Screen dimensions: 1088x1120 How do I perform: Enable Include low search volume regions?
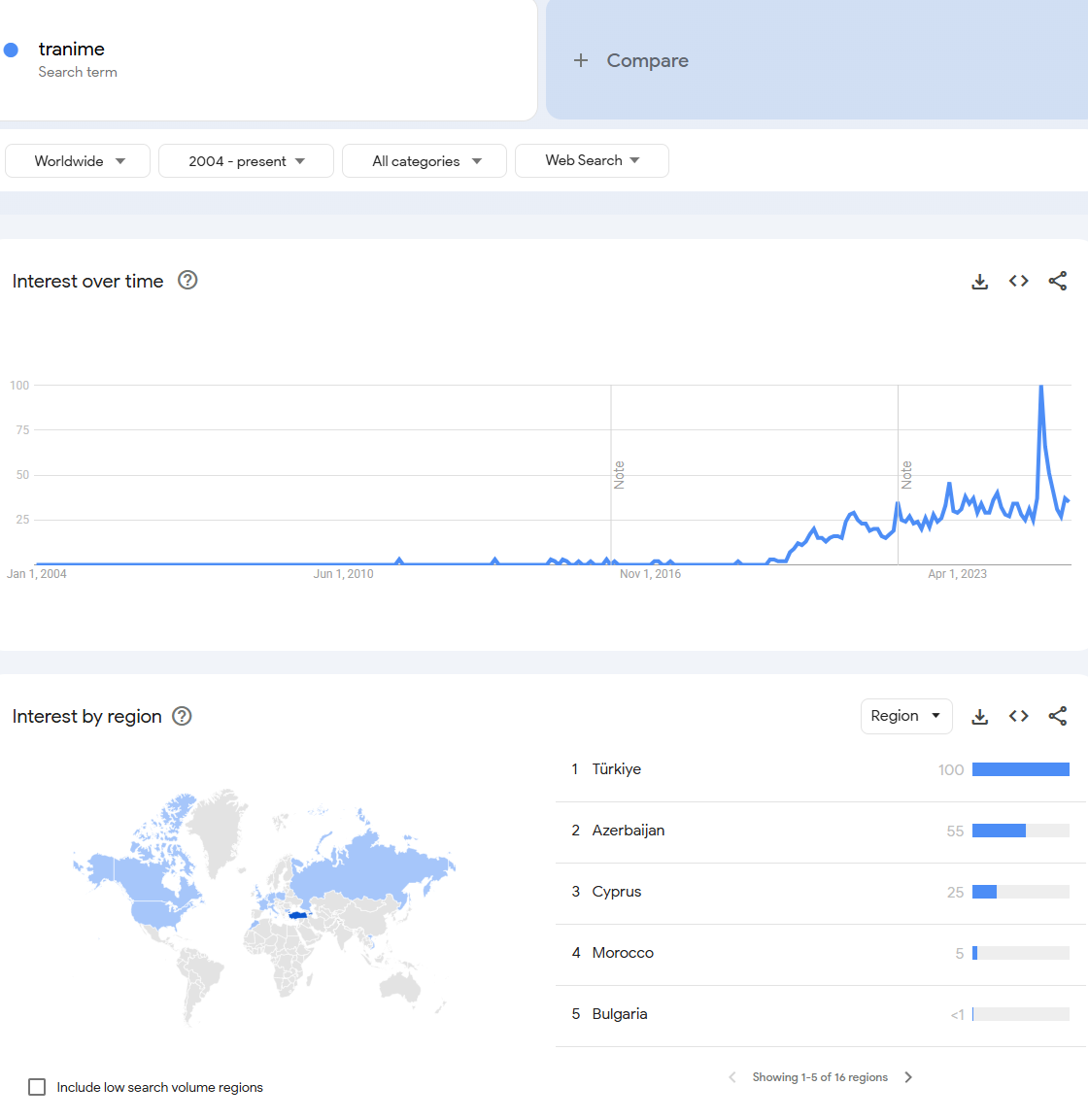pyautogui.click(x=37, y=1087)
